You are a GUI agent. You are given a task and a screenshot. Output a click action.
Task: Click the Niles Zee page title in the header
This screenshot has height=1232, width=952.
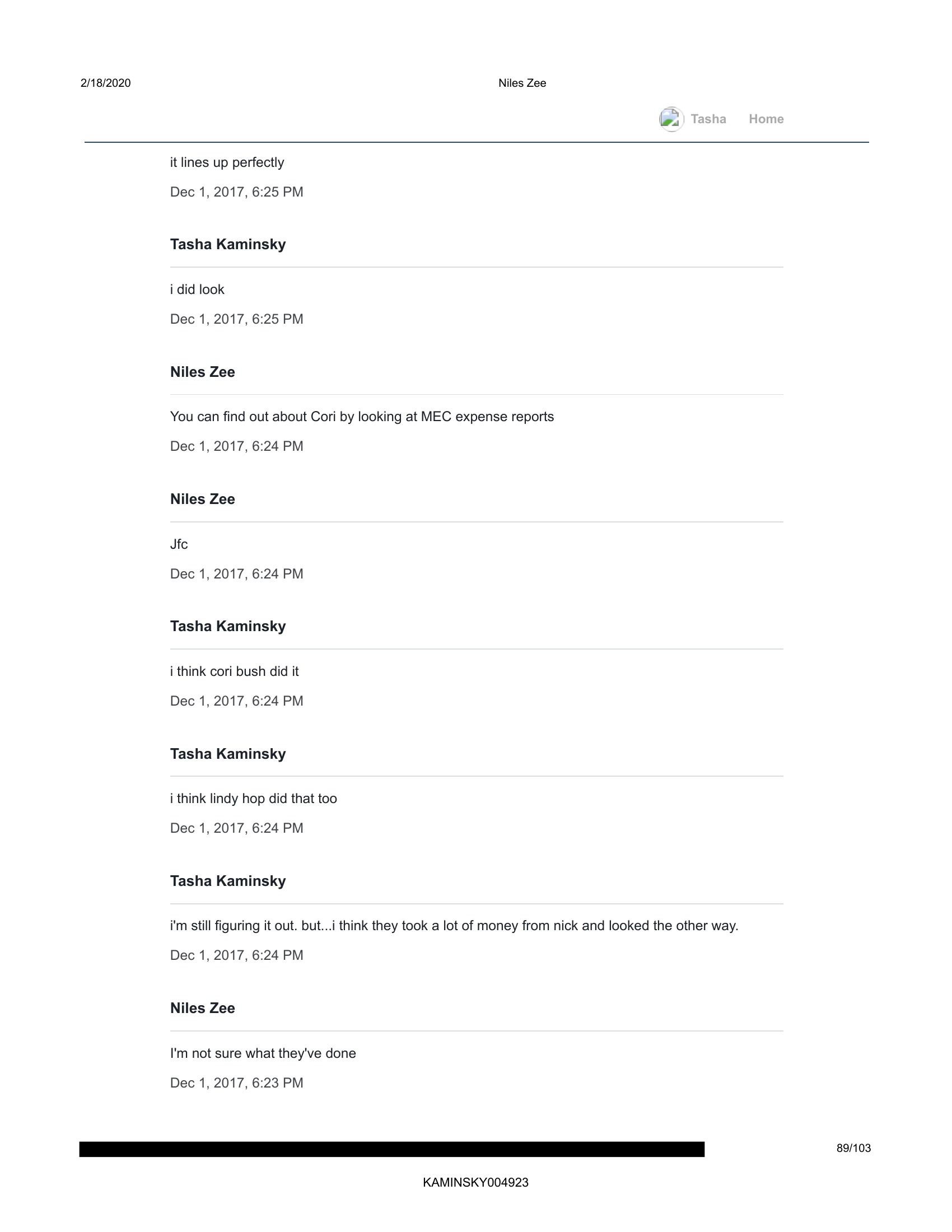pos(522,83)
